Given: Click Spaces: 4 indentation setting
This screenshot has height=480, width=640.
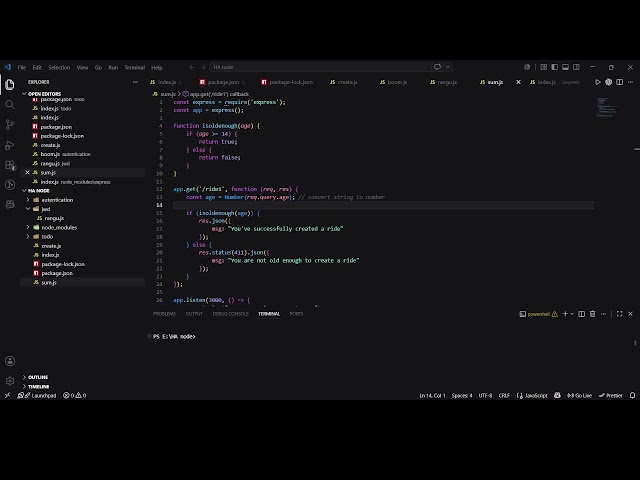Looking at the screenshot, I should click(x=462, y=395).
